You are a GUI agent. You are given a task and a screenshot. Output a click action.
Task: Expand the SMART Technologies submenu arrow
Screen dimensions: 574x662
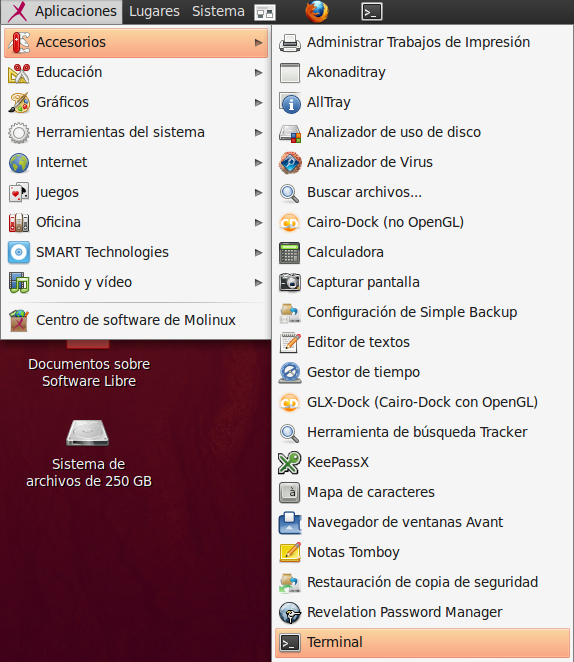(258, 252)
